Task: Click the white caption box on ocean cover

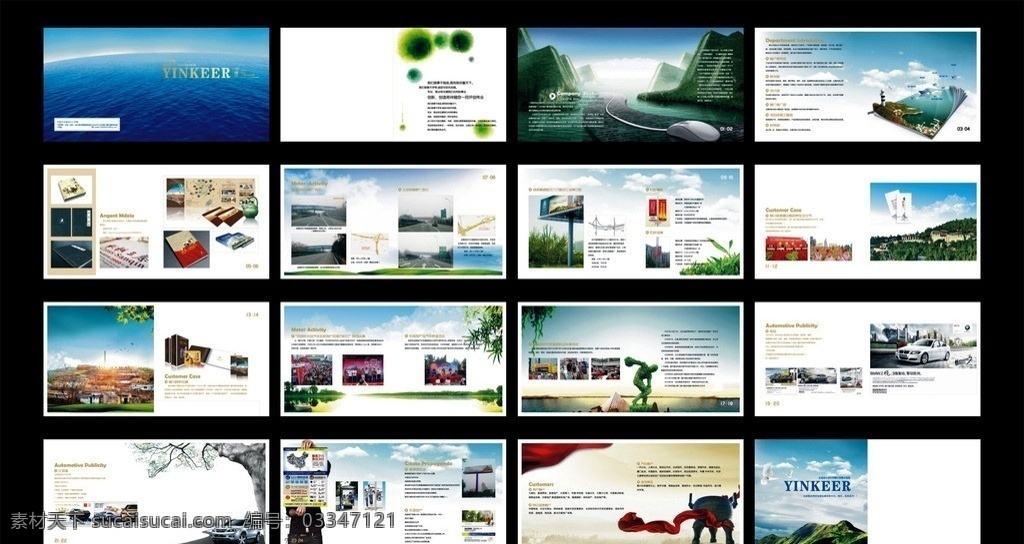Action: click(87, 124)
